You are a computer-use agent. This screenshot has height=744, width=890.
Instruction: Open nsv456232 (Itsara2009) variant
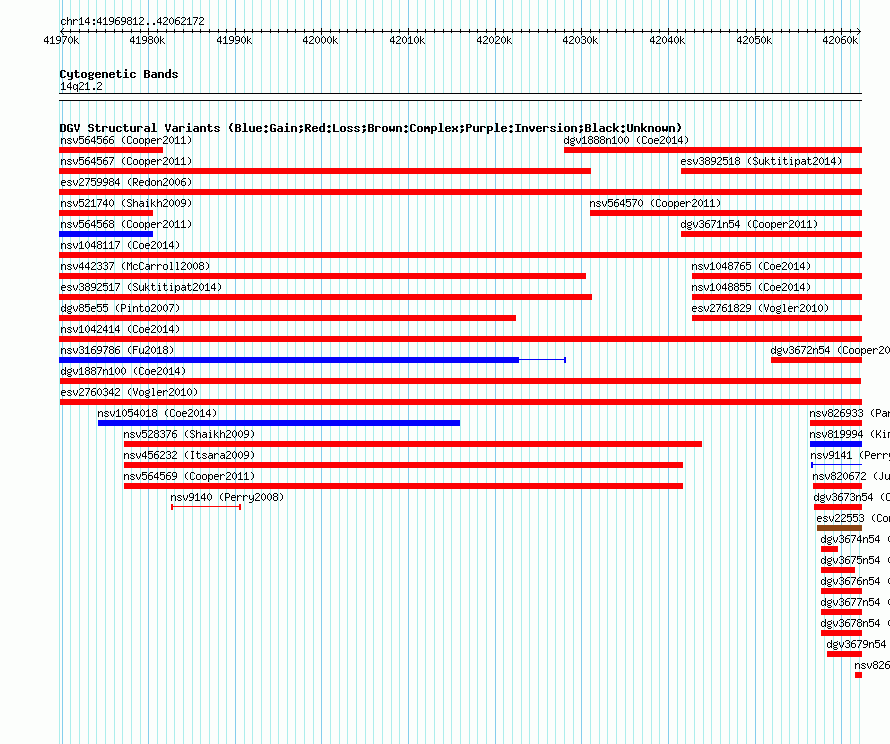point(189,455)
